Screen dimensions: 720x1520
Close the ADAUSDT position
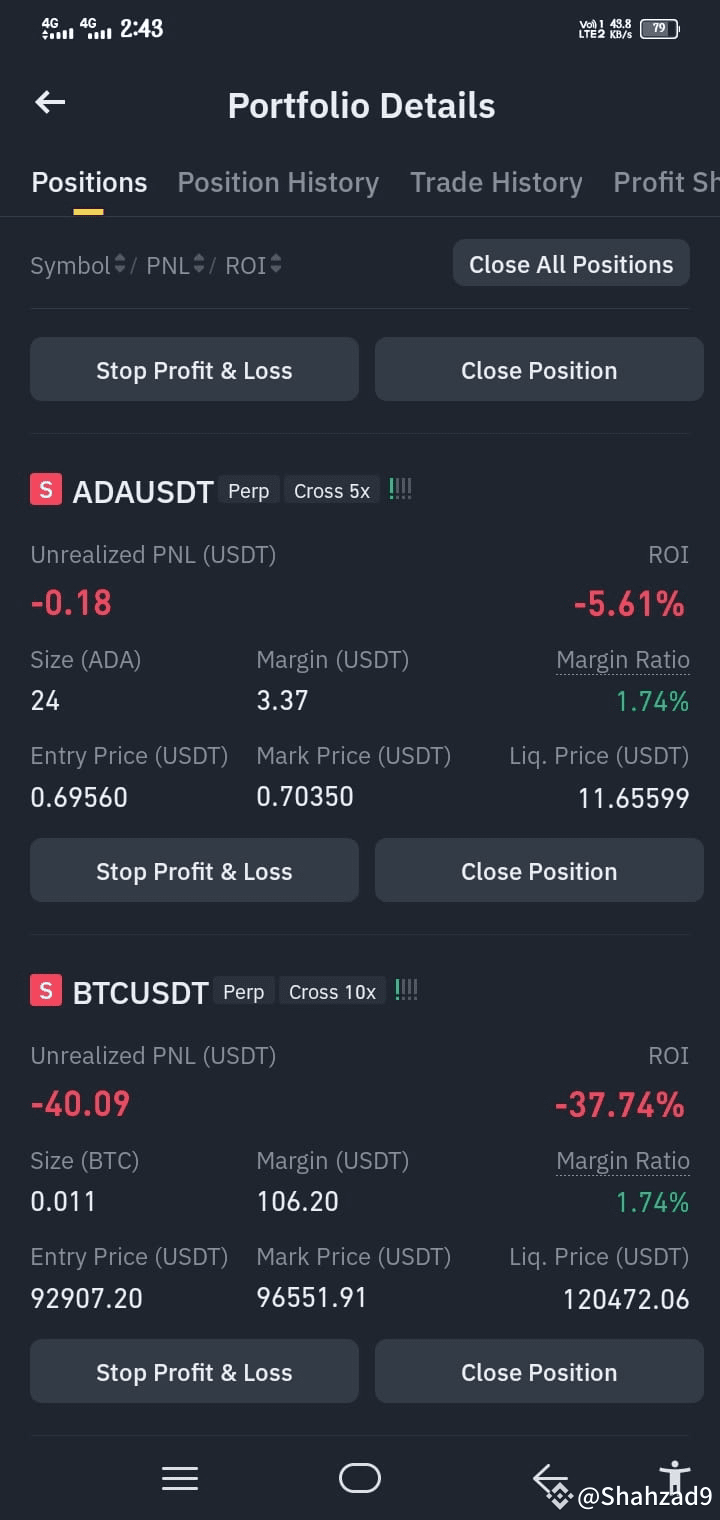click(x=539, y=871)
